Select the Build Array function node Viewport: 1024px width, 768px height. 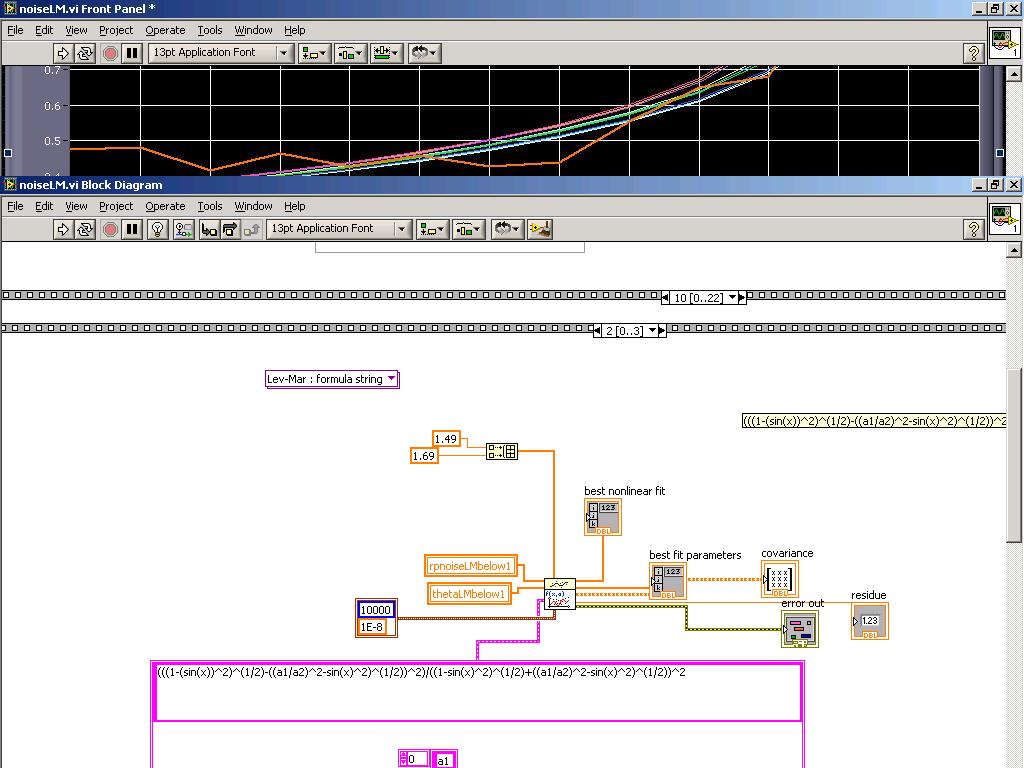click(501, 452)
